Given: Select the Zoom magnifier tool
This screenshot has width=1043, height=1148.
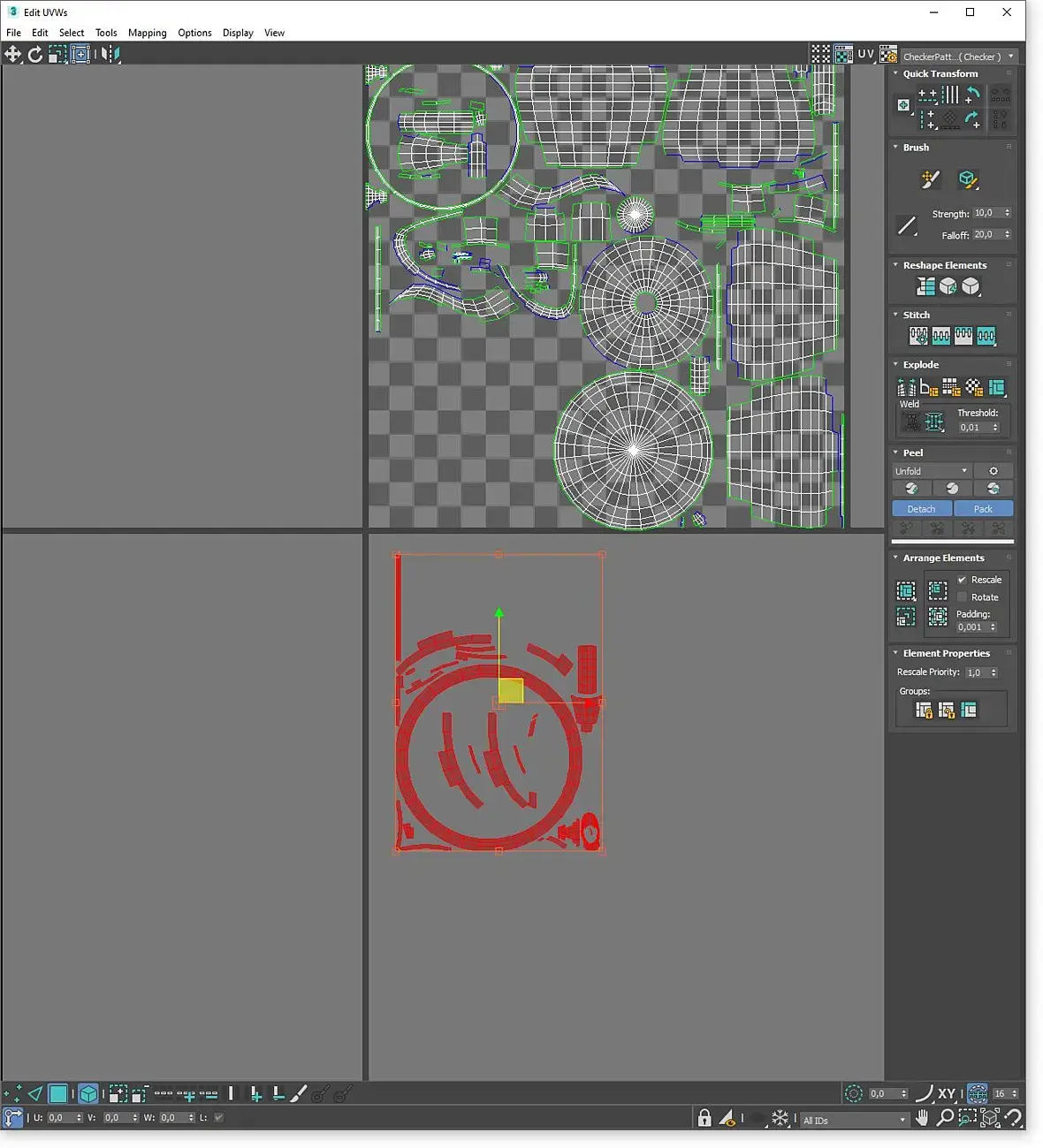Looking at the screenshot, I should tap(945, 1118).
